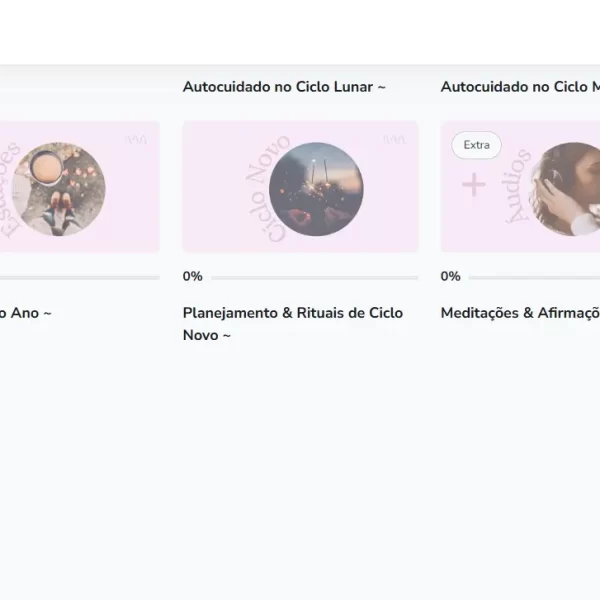Open the pink Ciclo Novo card thumbnail
This screenshot has width=600, height=600.
[300, 186]
